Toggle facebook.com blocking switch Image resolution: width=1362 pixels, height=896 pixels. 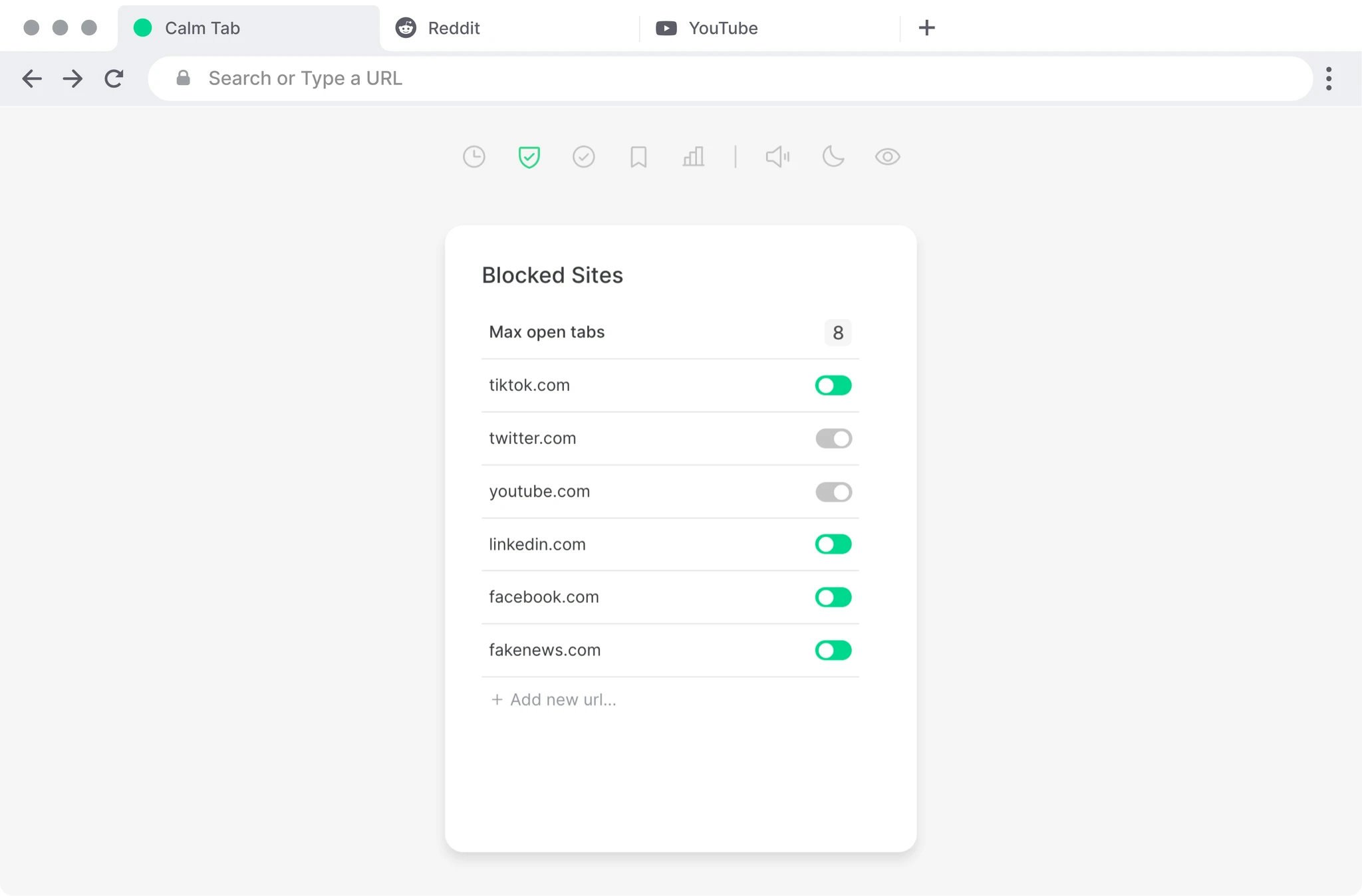tap(833, 597)
